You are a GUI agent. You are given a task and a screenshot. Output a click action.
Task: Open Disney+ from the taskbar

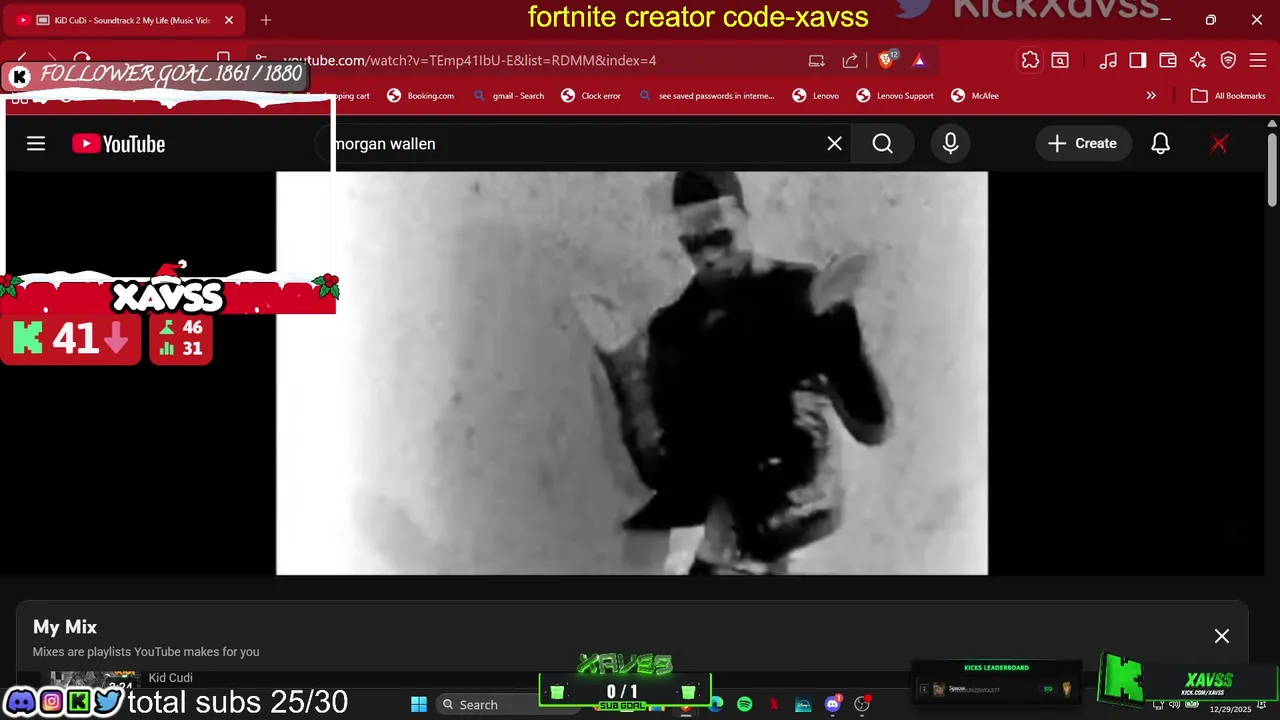[803, 704]
